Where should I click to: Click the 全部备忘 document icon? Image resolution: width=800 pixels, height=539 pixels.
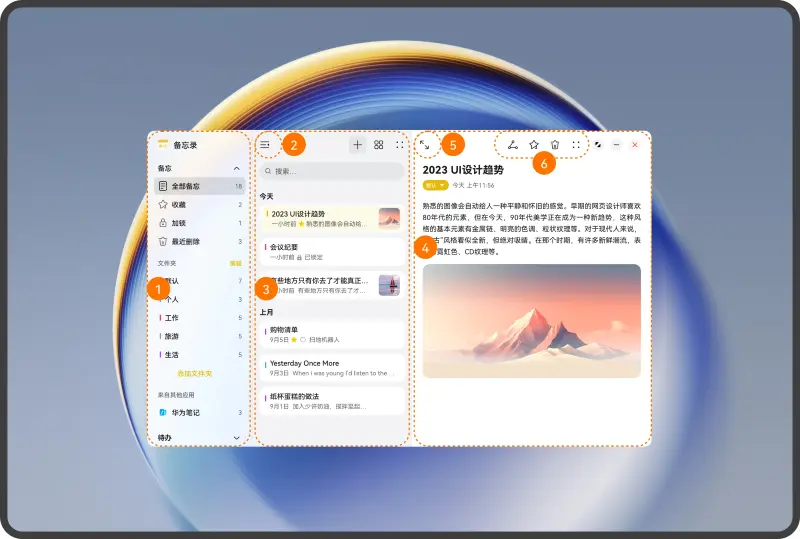[x=163, y=186]
